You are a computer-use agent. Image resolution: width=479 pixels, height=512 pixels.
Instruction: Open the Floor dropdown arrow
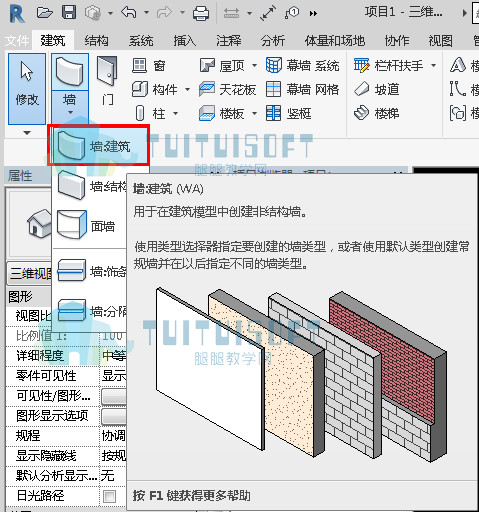click(x=254, y=114)
